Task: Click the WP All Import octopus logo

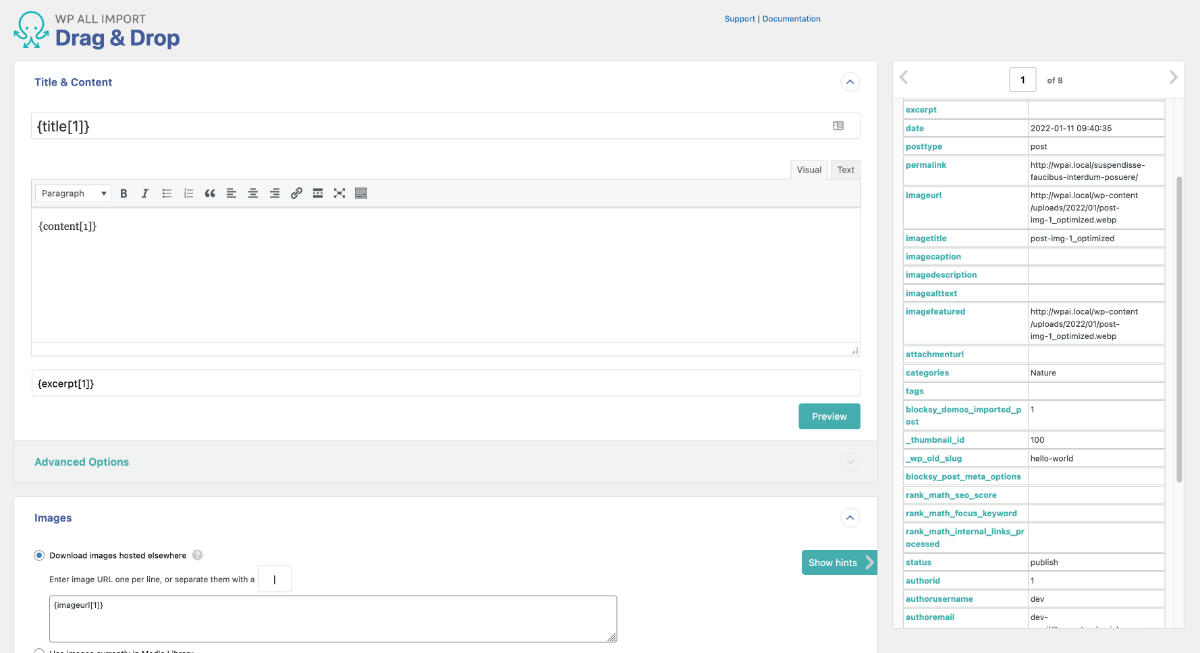Action: [30, 31]
